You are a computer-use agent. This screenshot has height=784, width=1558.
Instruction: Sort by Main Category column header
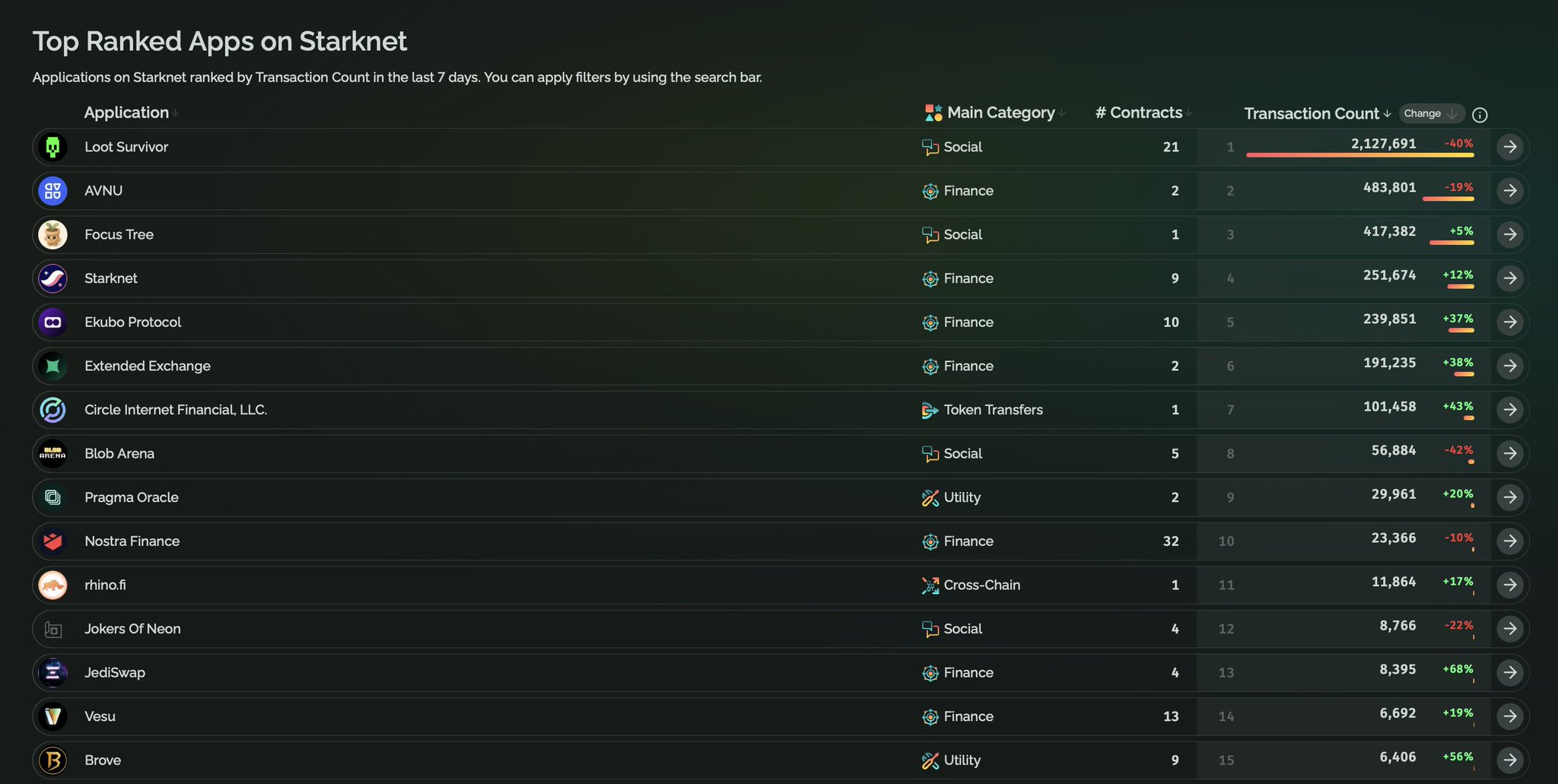(x=1000, y=113)
